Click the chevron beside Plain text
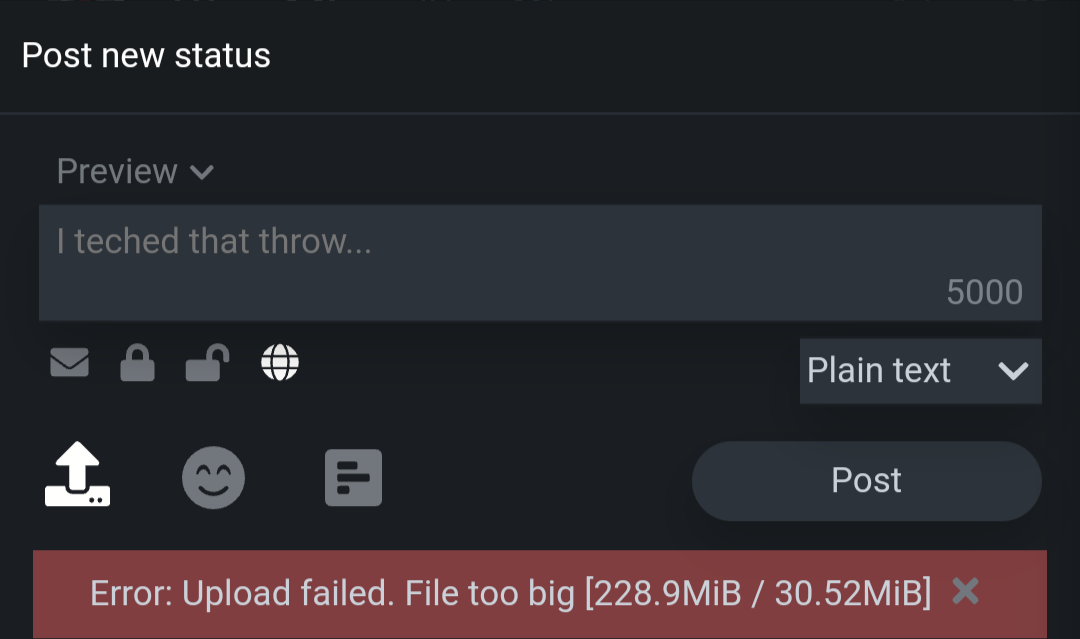This screenshot has width=1080, height=639. 1013,371
